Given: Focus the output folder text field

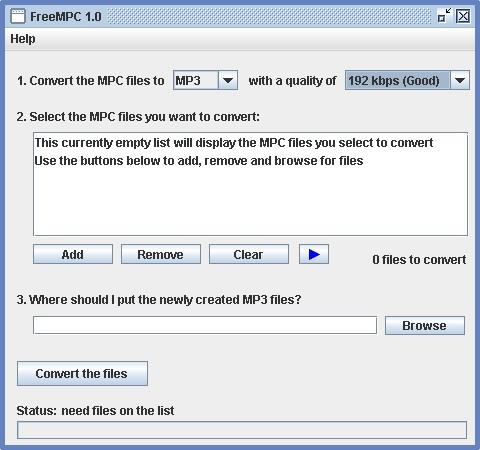Looking at the screenshot, I should click(205, 325).
